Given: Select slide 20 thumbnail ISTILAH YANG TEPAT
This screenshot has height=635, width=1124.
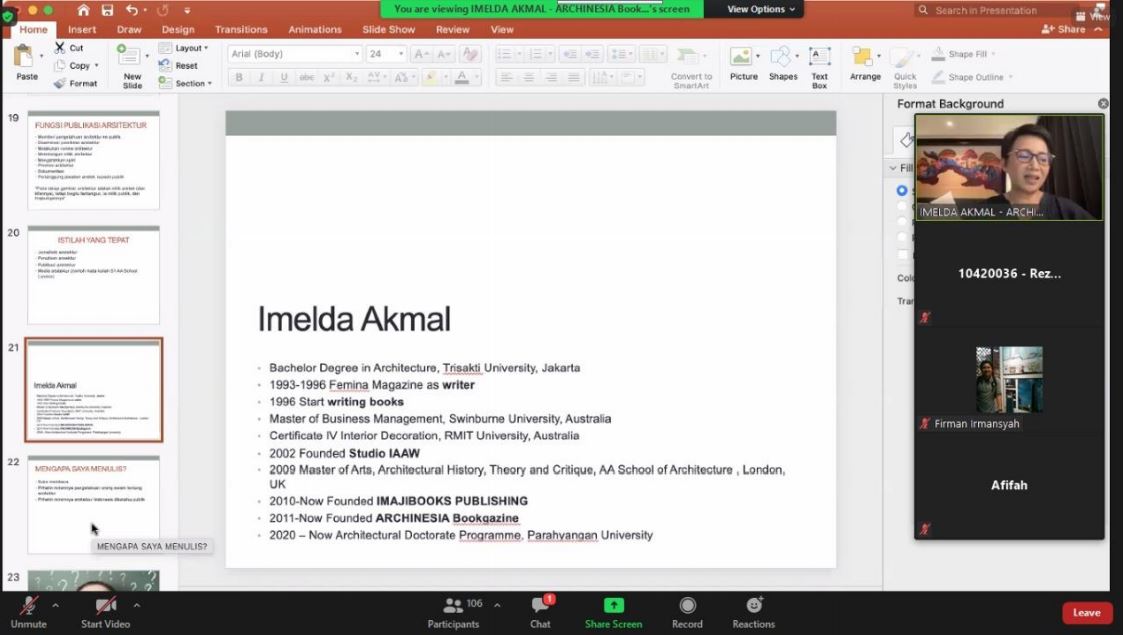Looking at the screenshot, I should pyautogui.click(x=93, y=274).
